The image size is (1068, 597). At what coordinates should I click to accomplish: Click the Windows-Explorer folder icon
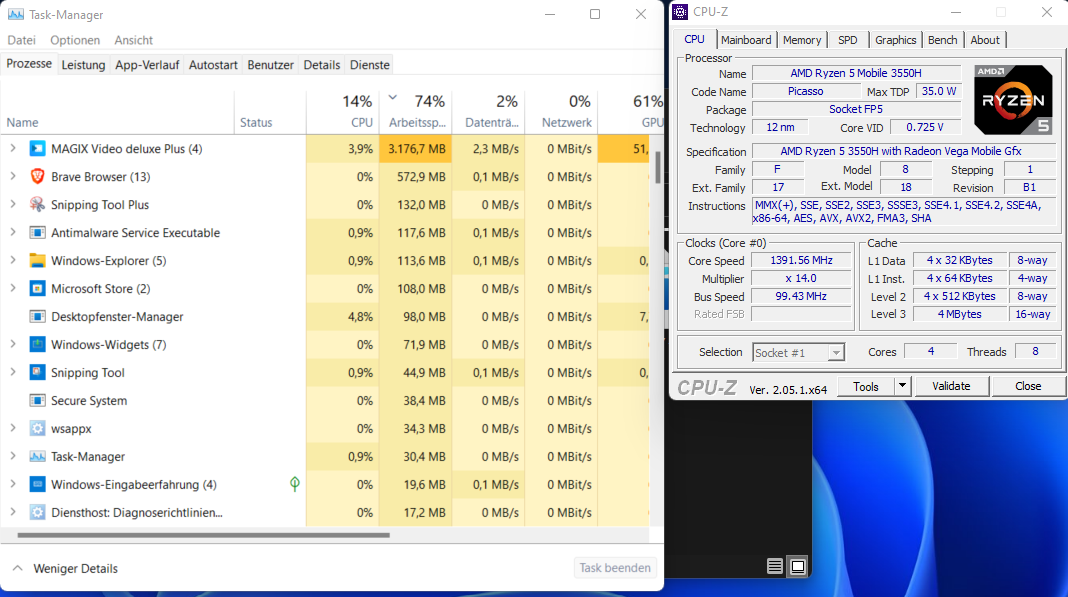click(37, 260)
